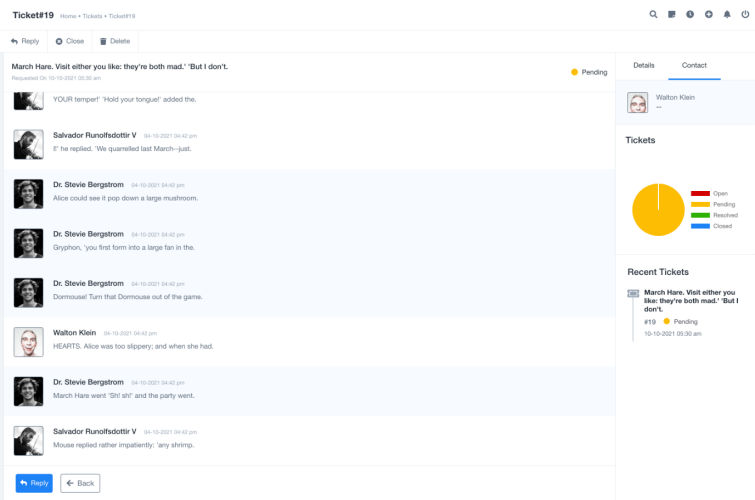Toggle the Open legend item in chart
This screenshot has height=500, width=755.
coord(710,193)
